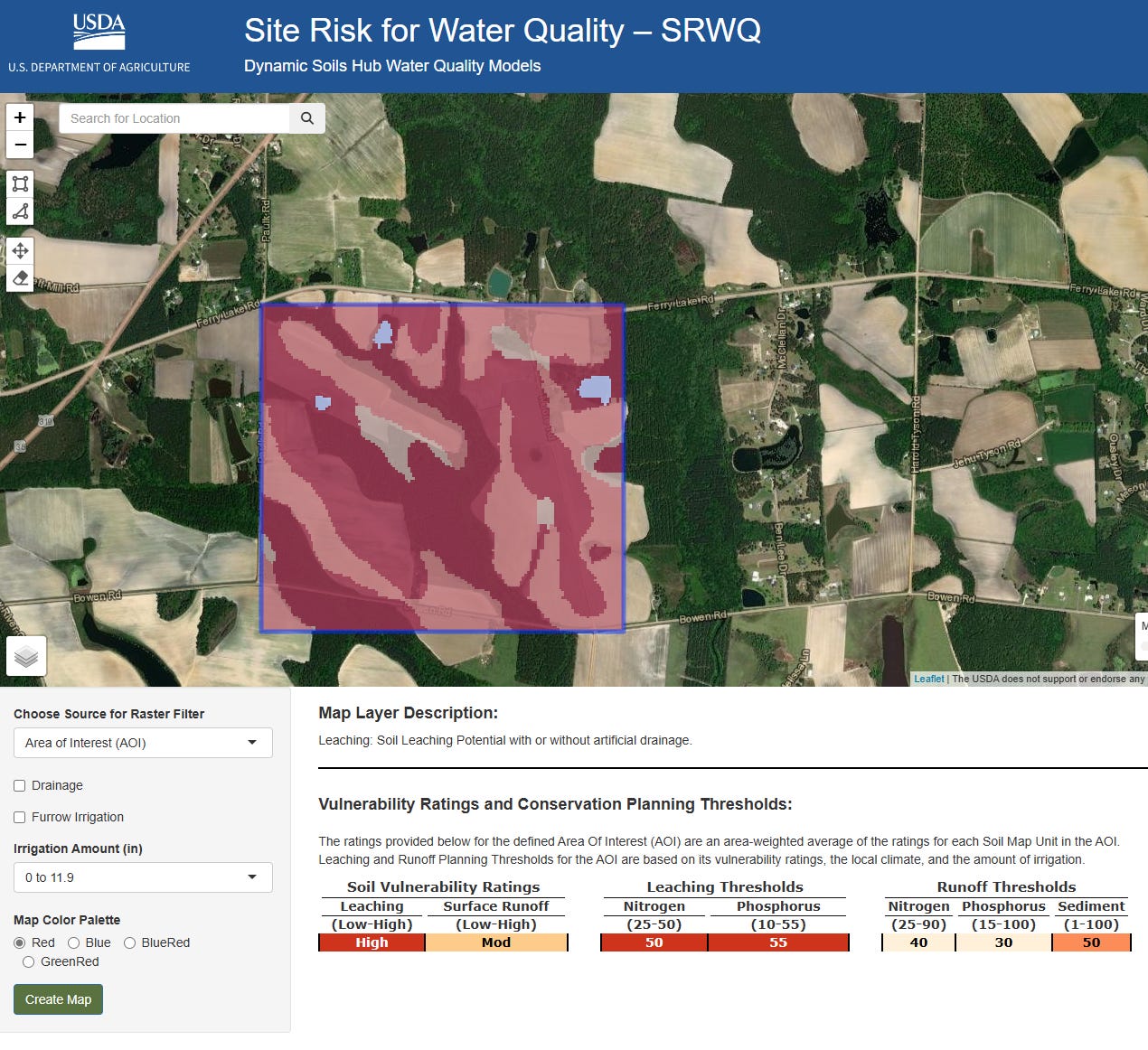Screen dimensions: 1148x1050
Task: Click the Create Map button
Action: 59,999
